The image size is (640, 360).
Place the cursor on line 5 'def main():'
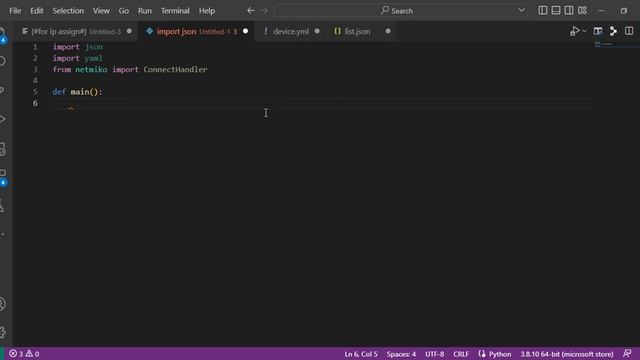tap(78, 92)
